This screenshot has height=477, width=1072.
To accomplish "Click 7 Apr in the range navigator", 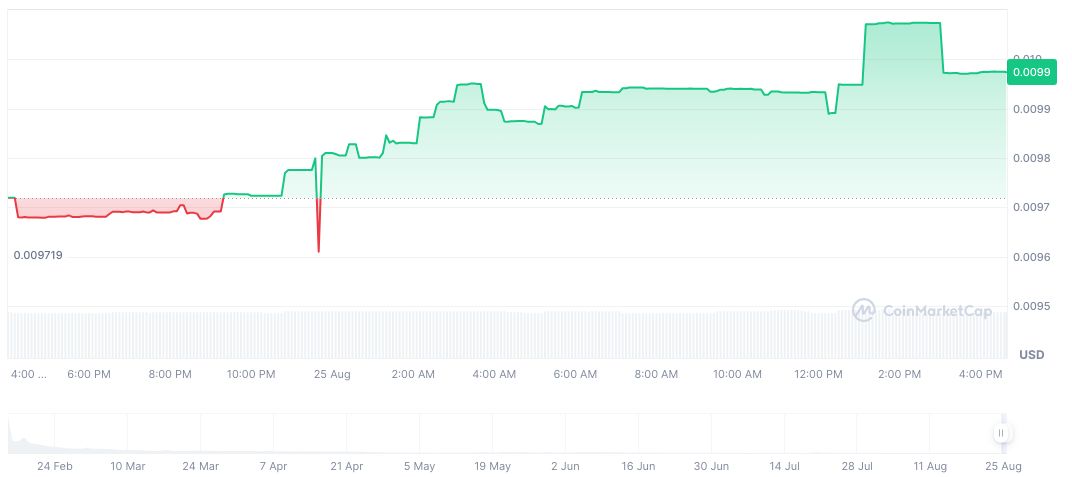I will [272, 466].
